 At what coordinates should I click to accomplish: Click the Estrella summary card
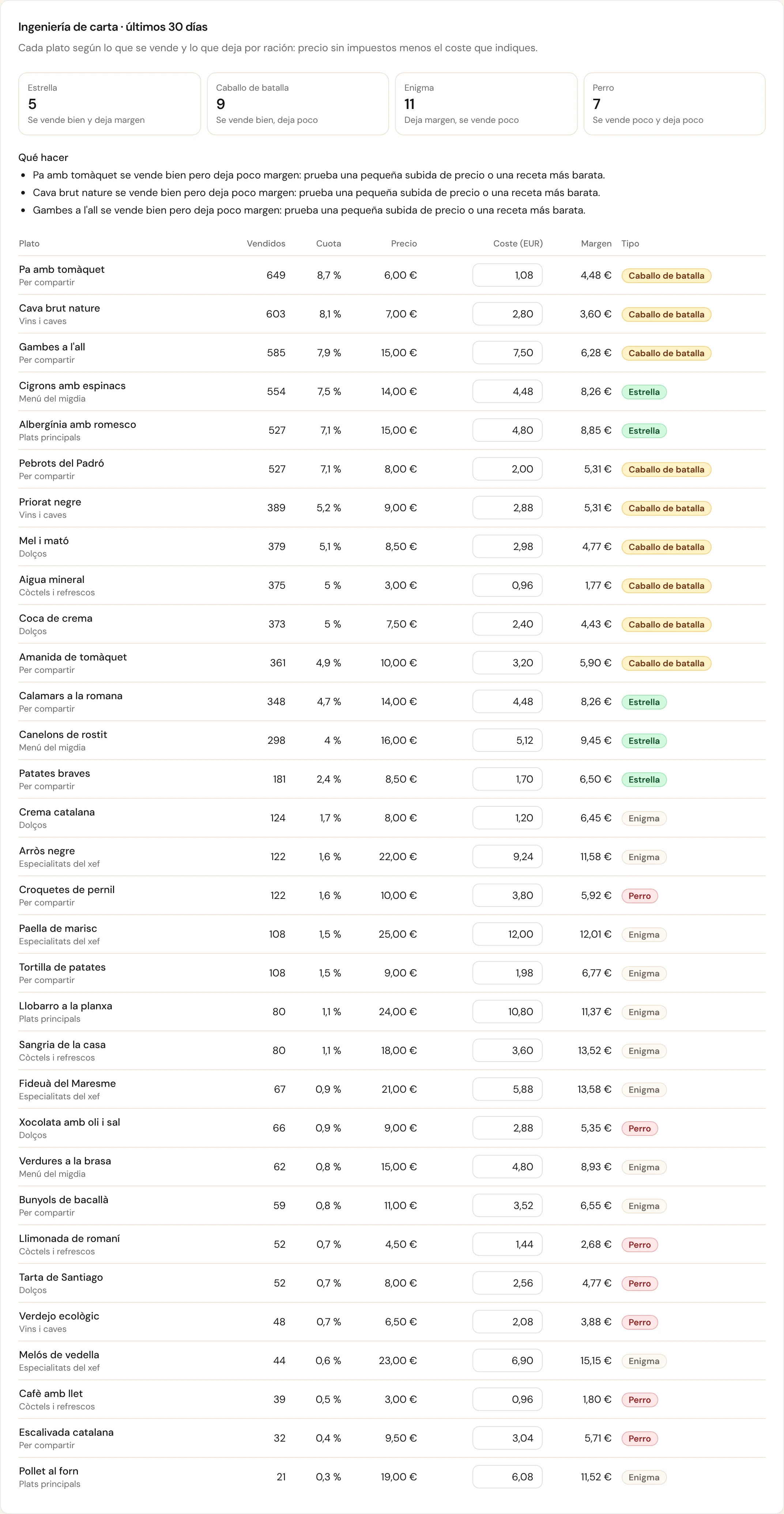click(109, 104)
